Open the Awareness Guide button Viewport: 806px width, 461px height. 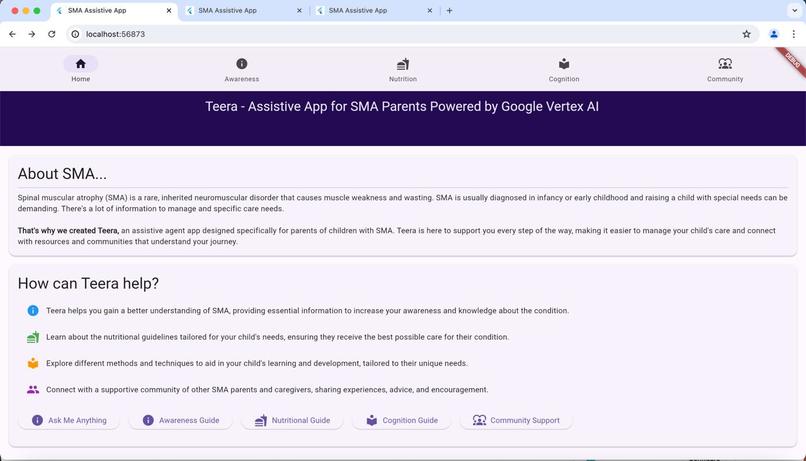point(180,420)
